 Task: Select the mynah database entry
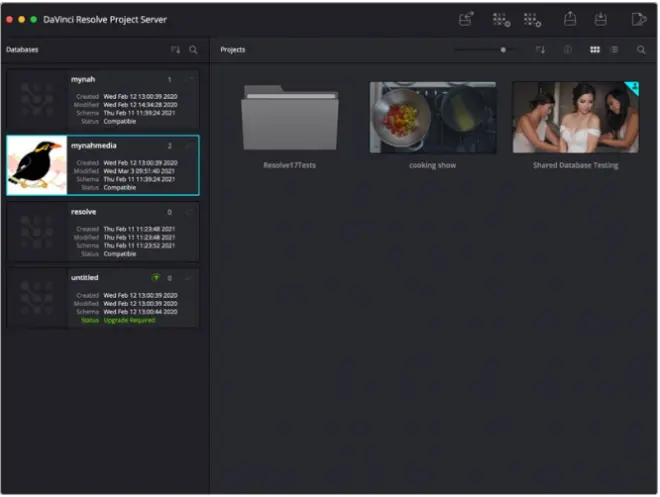tap(103, 100)
